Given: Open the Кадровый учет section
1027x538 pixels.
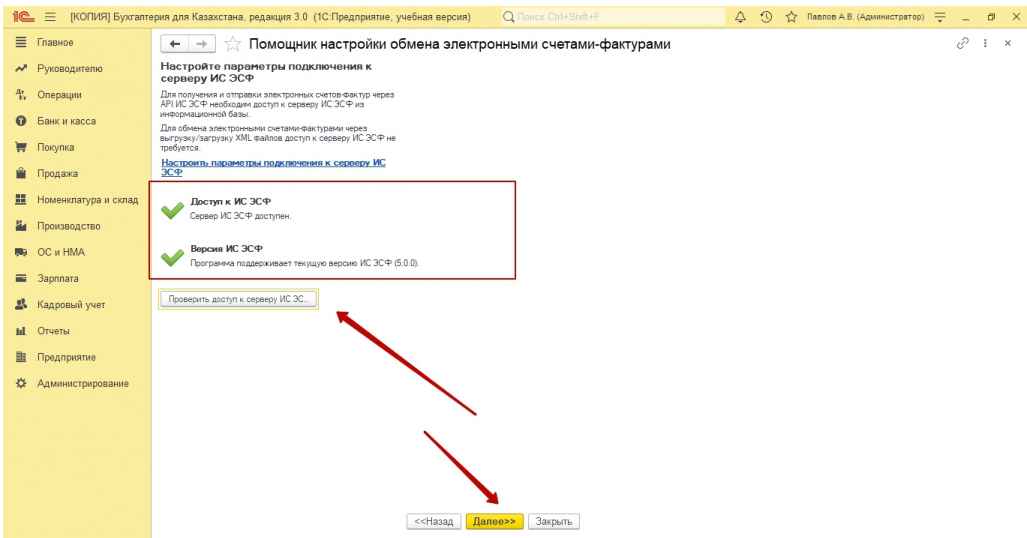Looking at the screenshot, I should [71, 304].
